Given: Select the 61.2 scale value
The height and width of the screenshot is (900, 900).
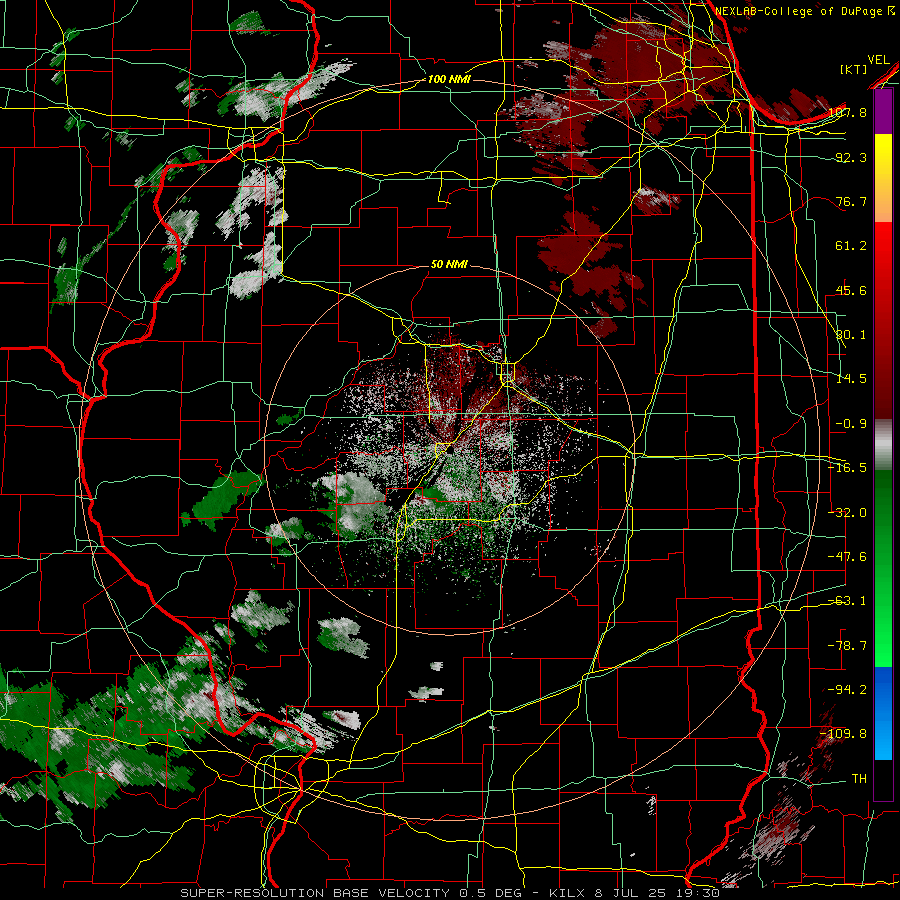Looking at the screenshot, I should pos(851,246).
